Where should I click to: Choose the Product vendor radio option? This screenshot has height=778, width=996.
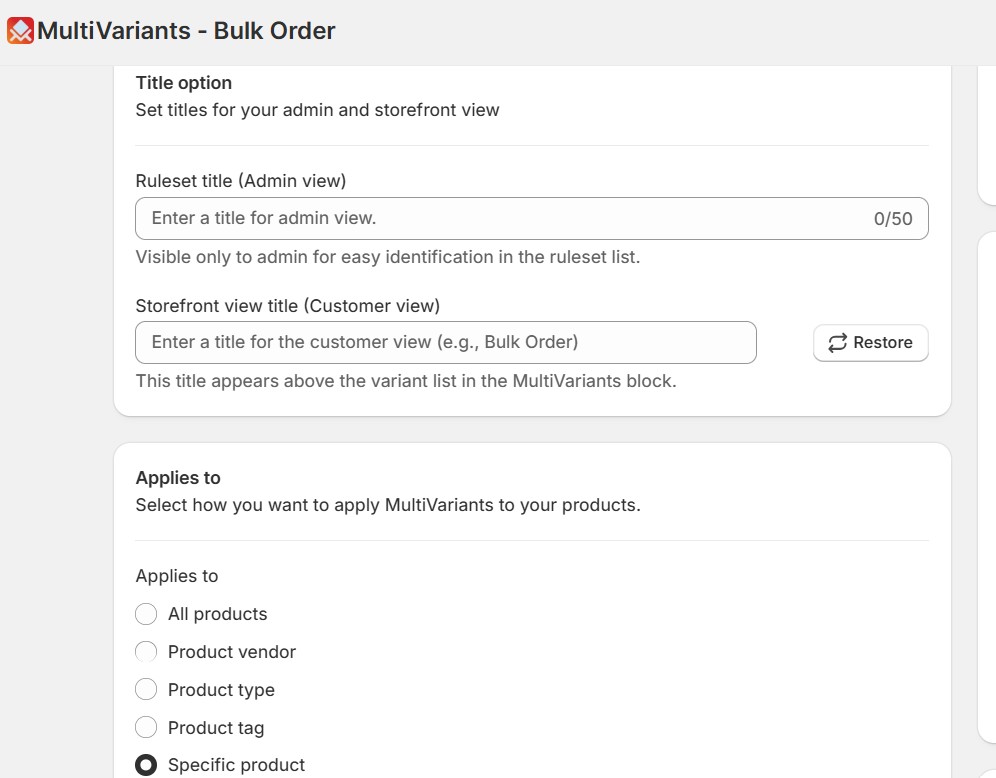pos(146,652)
